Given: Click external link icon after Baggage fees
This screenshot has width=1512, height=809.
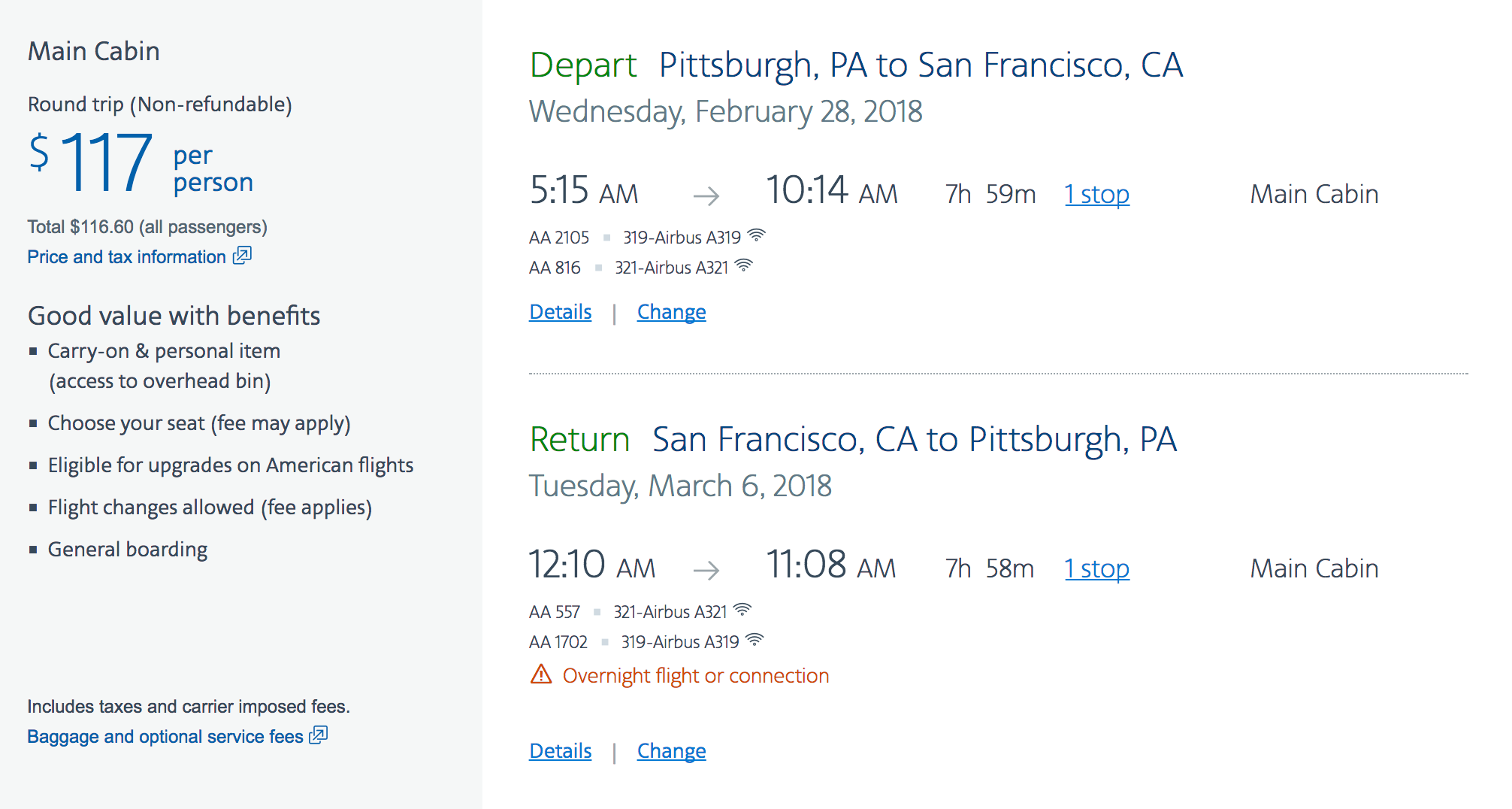Looking at the screenshot, I should (319, 735).
